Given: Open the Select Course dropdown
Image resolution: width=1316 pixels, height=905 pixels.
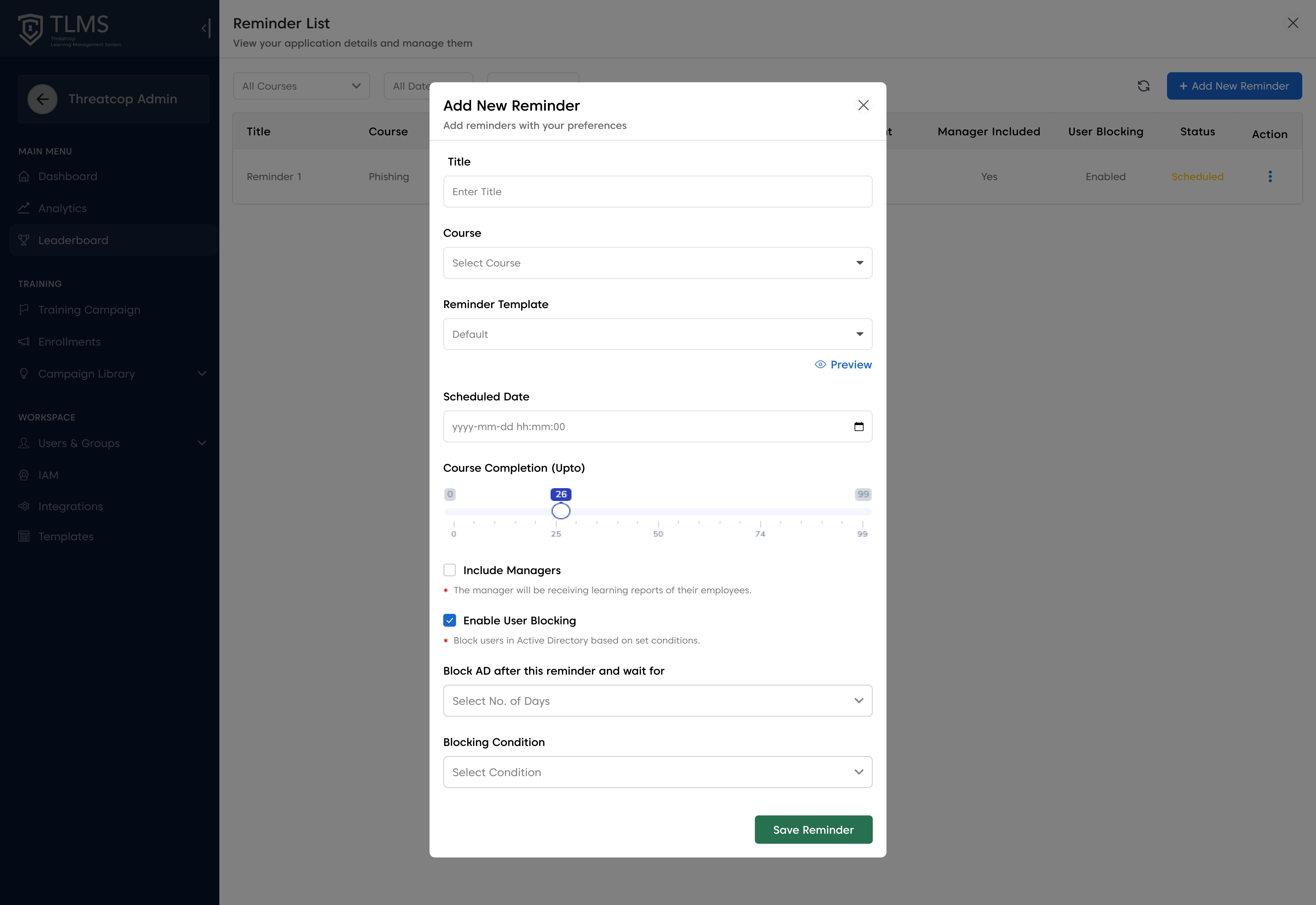Looking at the screenshot, I should [658, 263].
